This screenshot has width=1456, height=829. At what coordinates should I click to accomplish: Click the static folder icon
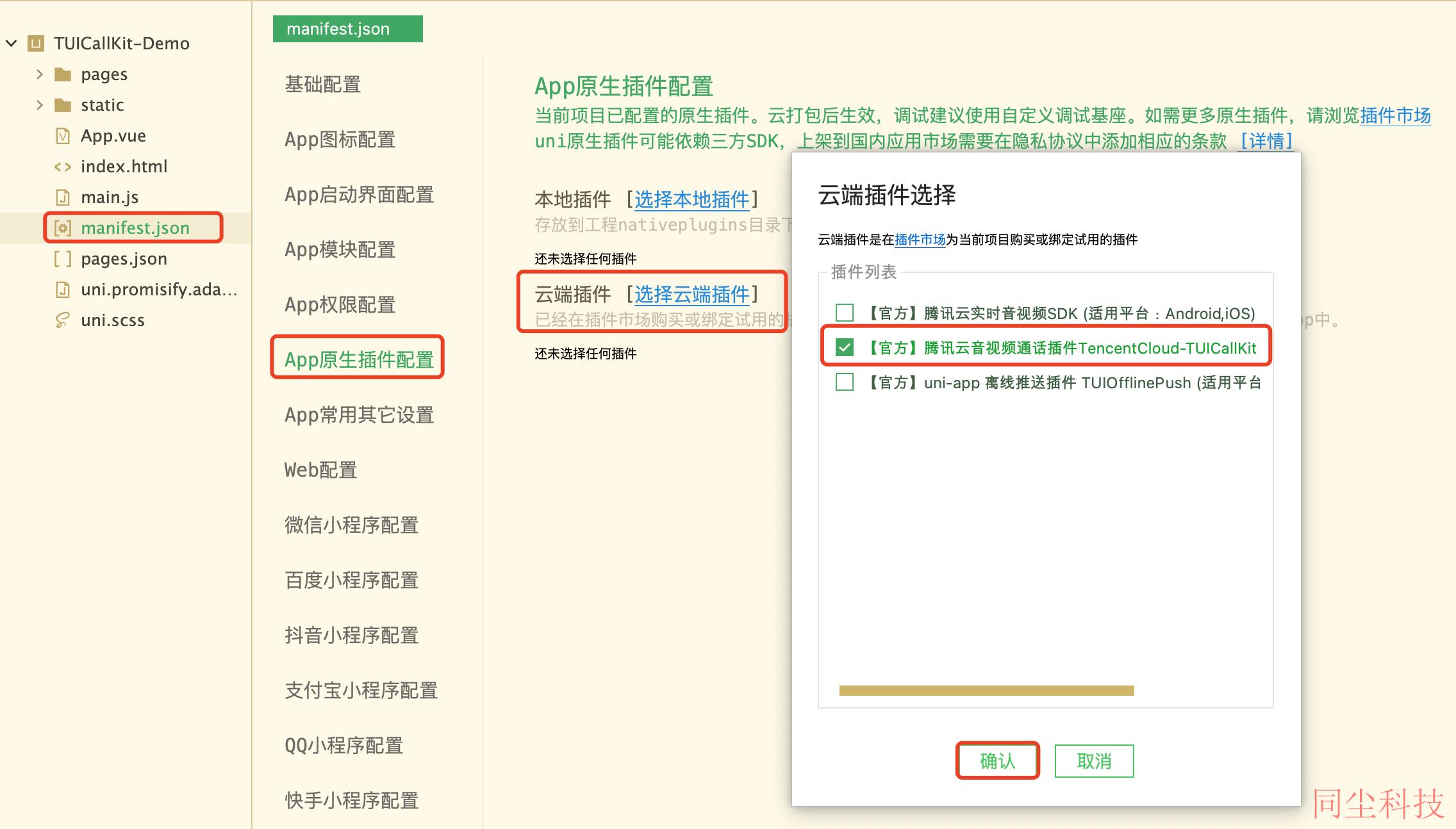(63, 105)
